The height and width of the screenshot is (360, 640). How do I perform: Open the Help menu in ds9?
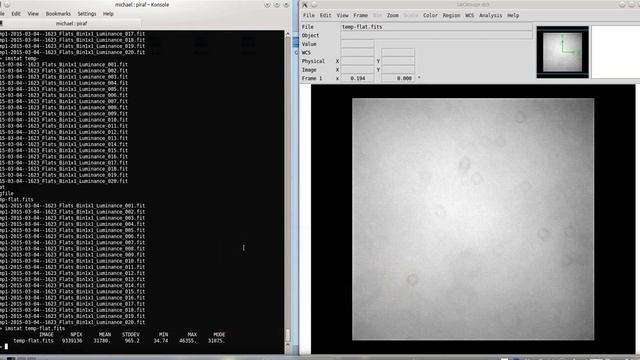click(513, 16)
